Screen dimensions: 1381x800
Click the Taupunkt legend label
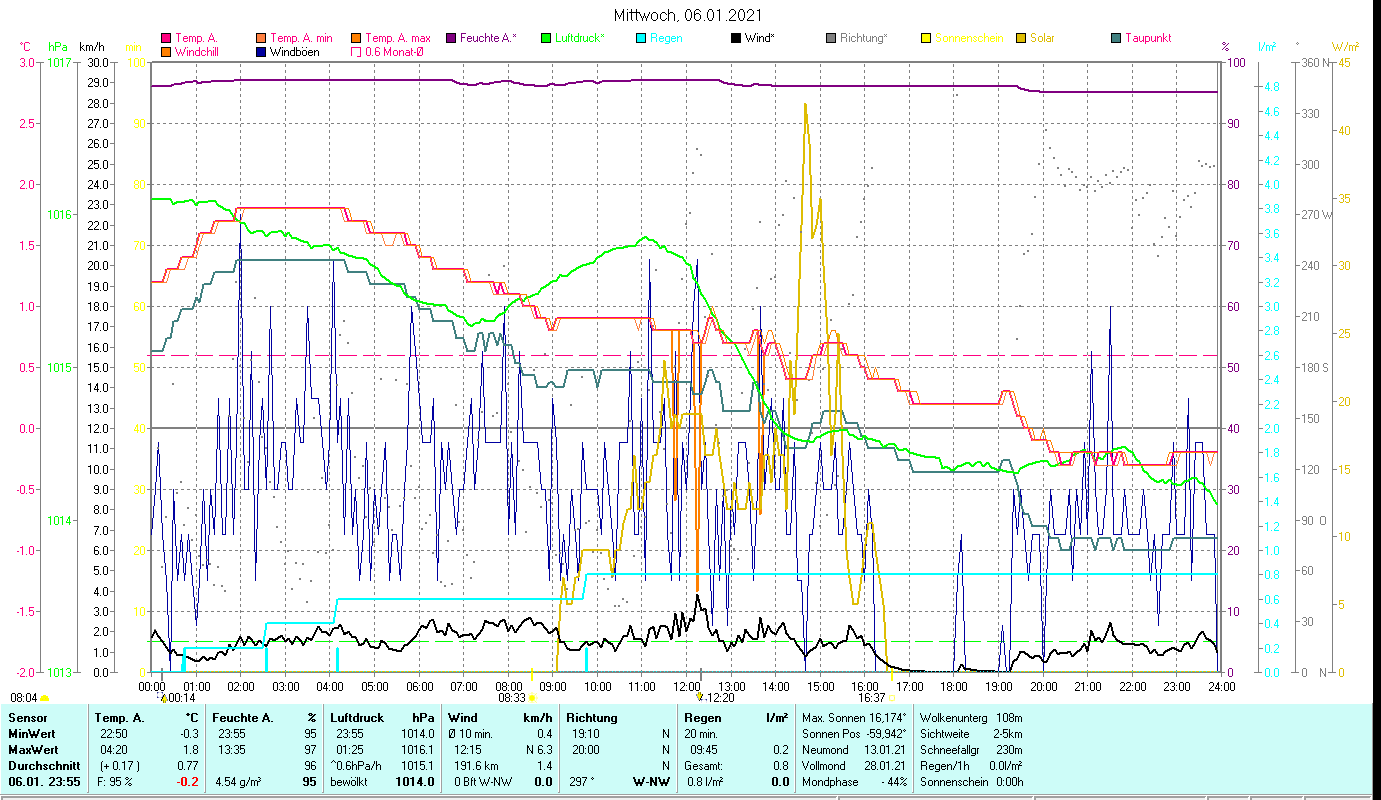click(x=1147, y=39)
